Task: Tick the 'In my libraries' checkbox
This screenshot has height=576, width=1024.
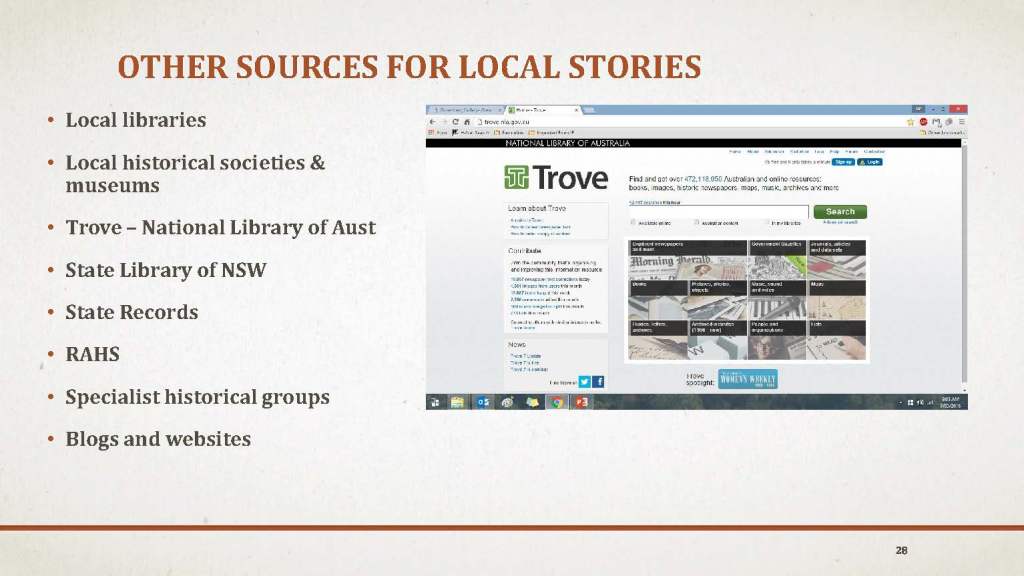Action: [766, 223]
